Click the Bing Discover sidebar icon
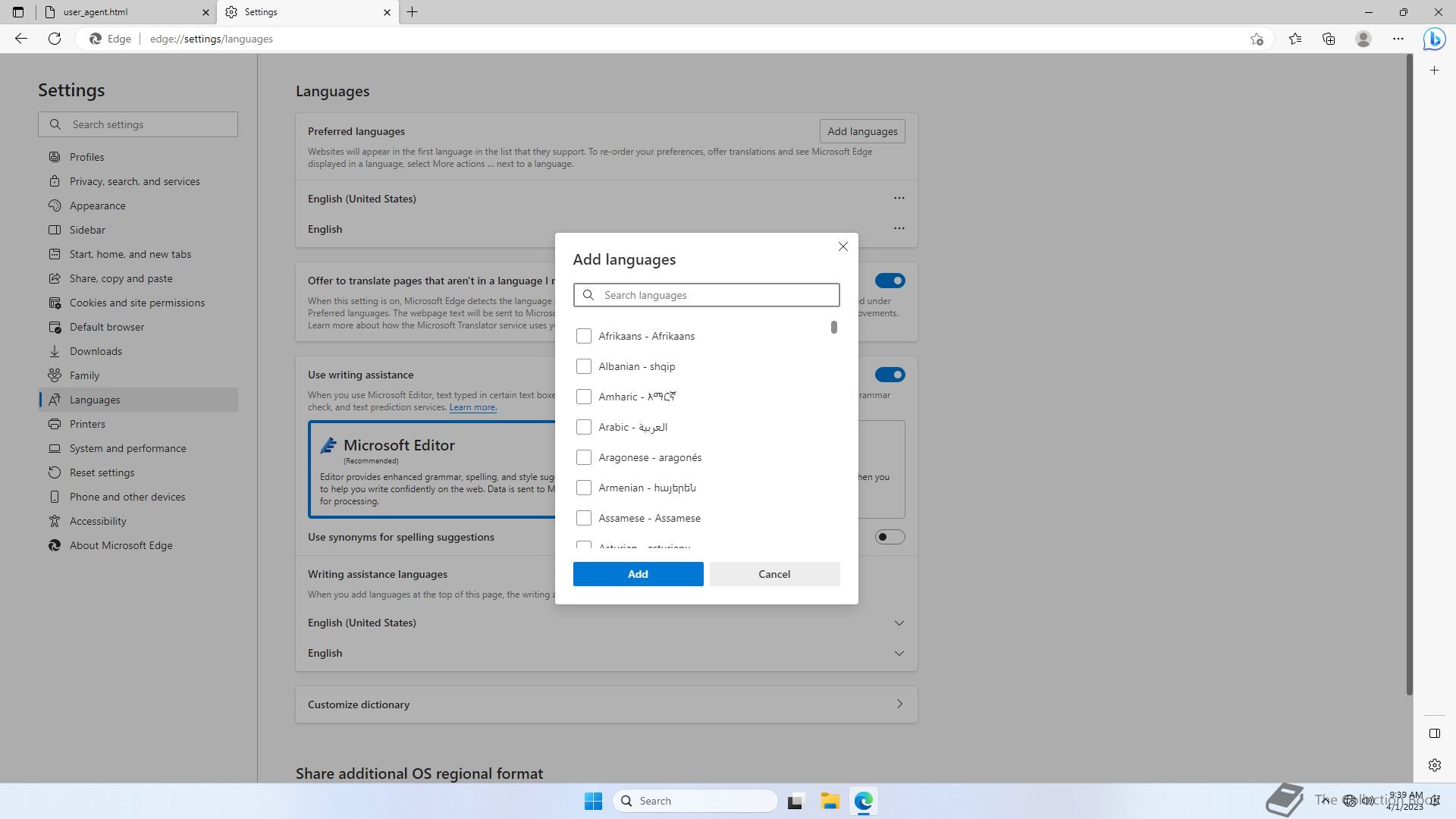This screenshot has width=1456, height=819. pos(1434,39)
